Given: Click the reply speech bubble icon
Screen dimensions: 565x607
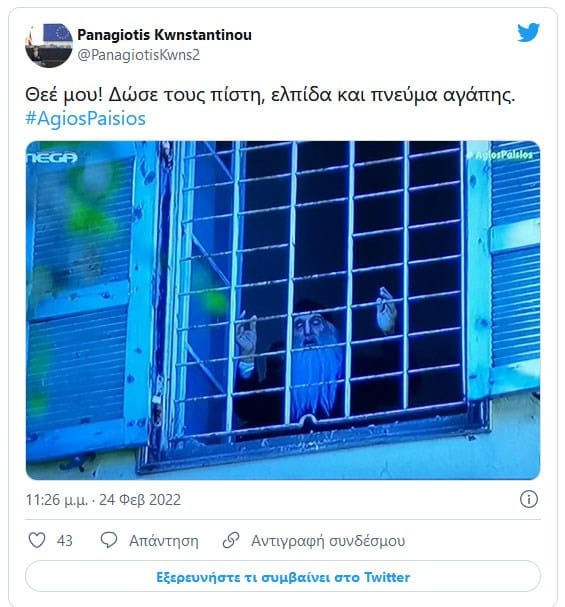Looking at the screenshot, I should coord(109,540).
